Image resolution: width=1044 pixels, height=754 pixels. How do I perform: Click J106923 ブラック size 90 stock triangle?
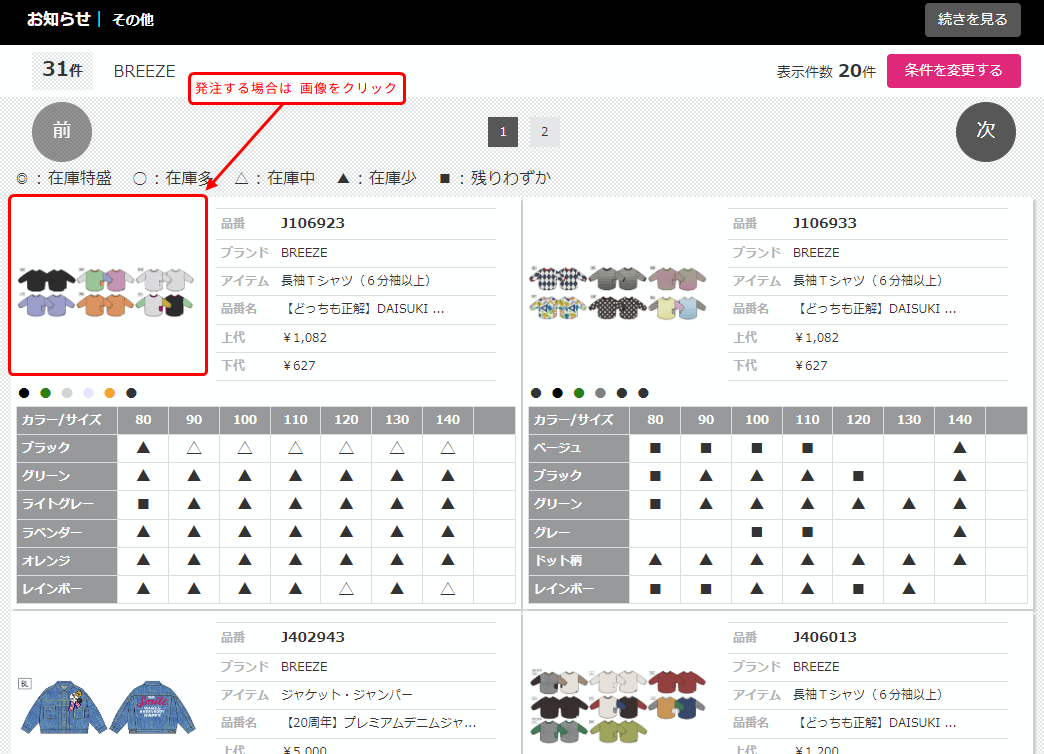pyautogui.click(x=194, y=448)
